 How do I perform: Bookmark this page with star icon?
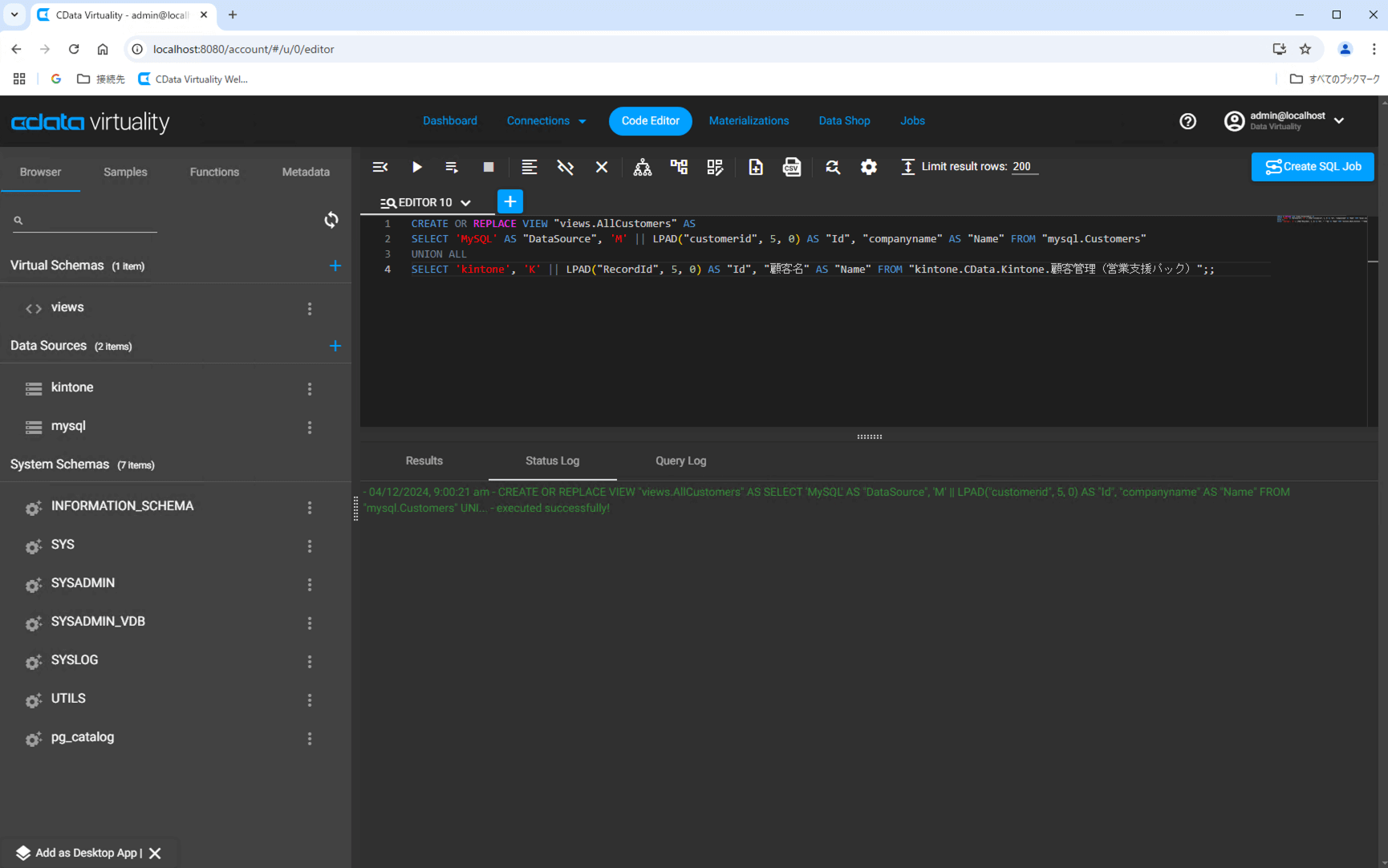(1305, 49)
